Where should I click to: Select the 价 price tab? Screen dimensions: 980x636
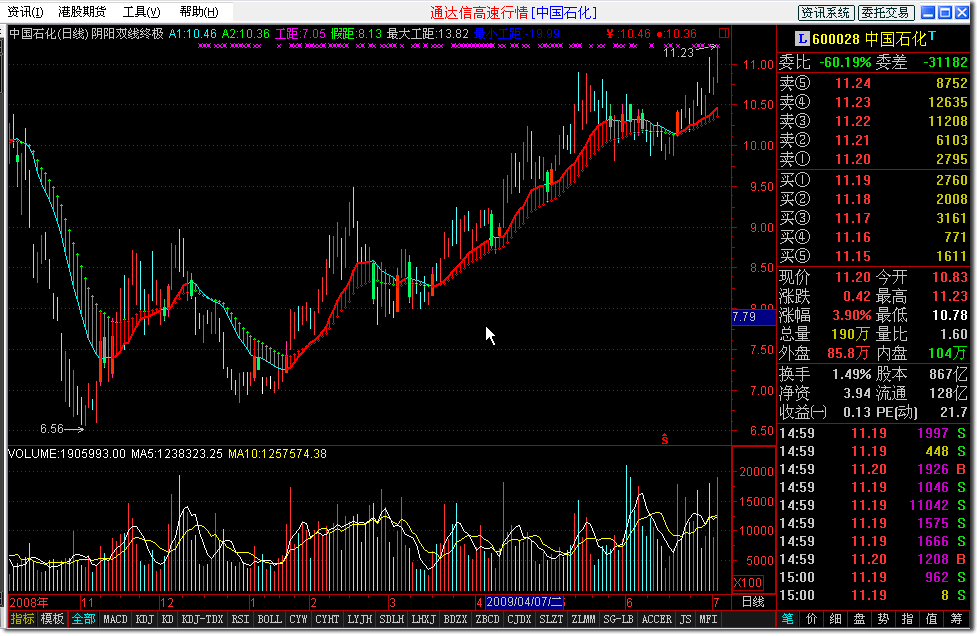[811, 619]
